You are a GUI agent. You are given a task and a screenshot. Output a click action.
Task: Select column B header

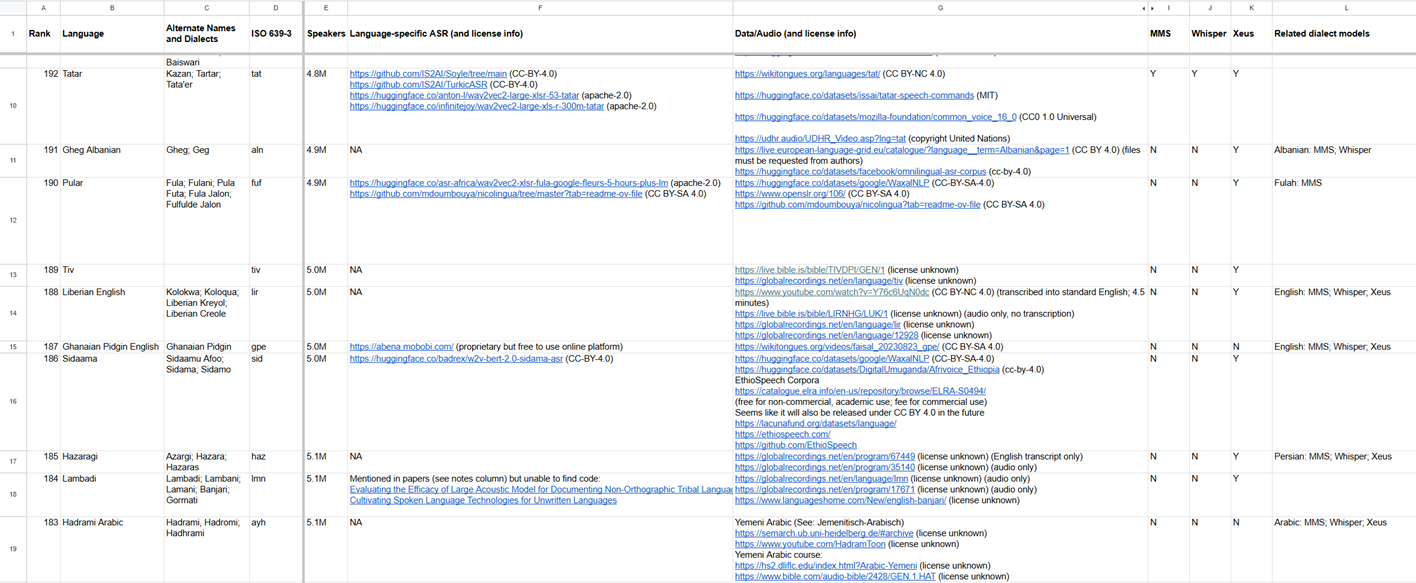[111, 8]
